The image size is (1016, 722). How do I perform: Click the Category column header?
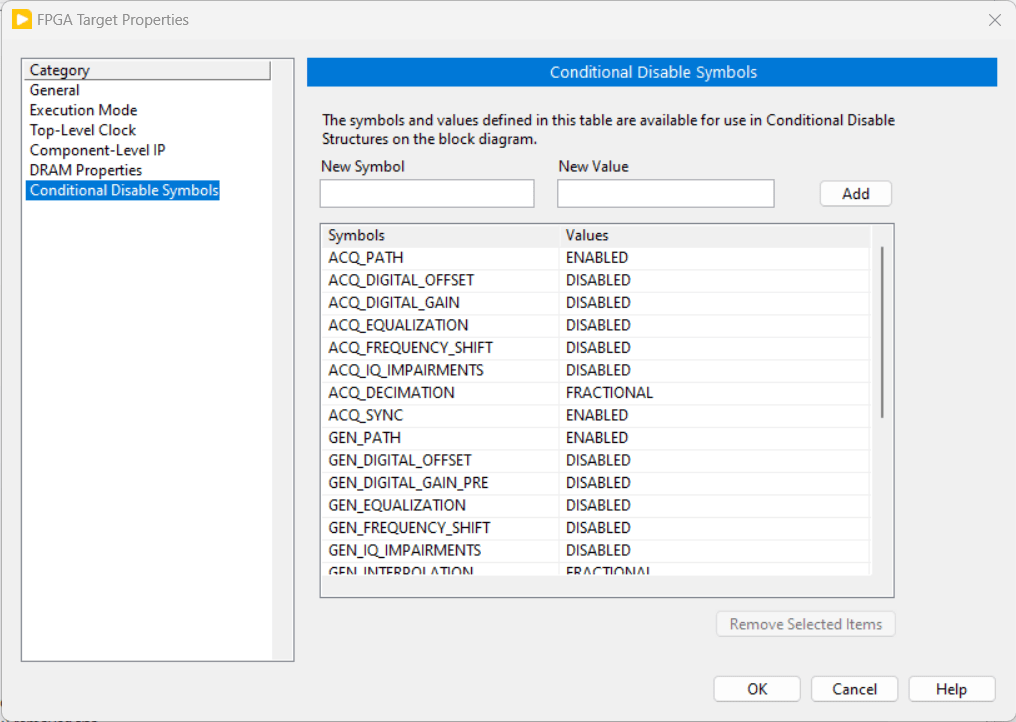60,70
